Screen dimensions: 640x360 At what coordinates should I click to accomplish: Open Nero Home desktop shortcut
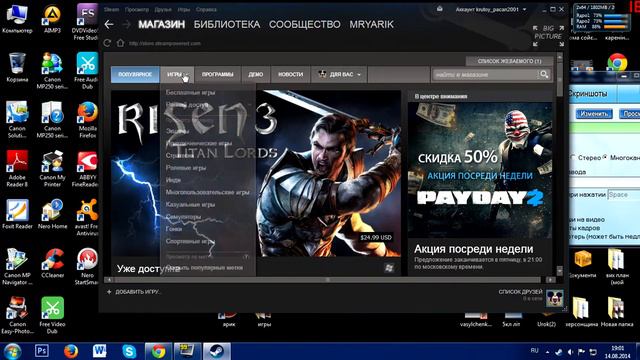[52, 214]
